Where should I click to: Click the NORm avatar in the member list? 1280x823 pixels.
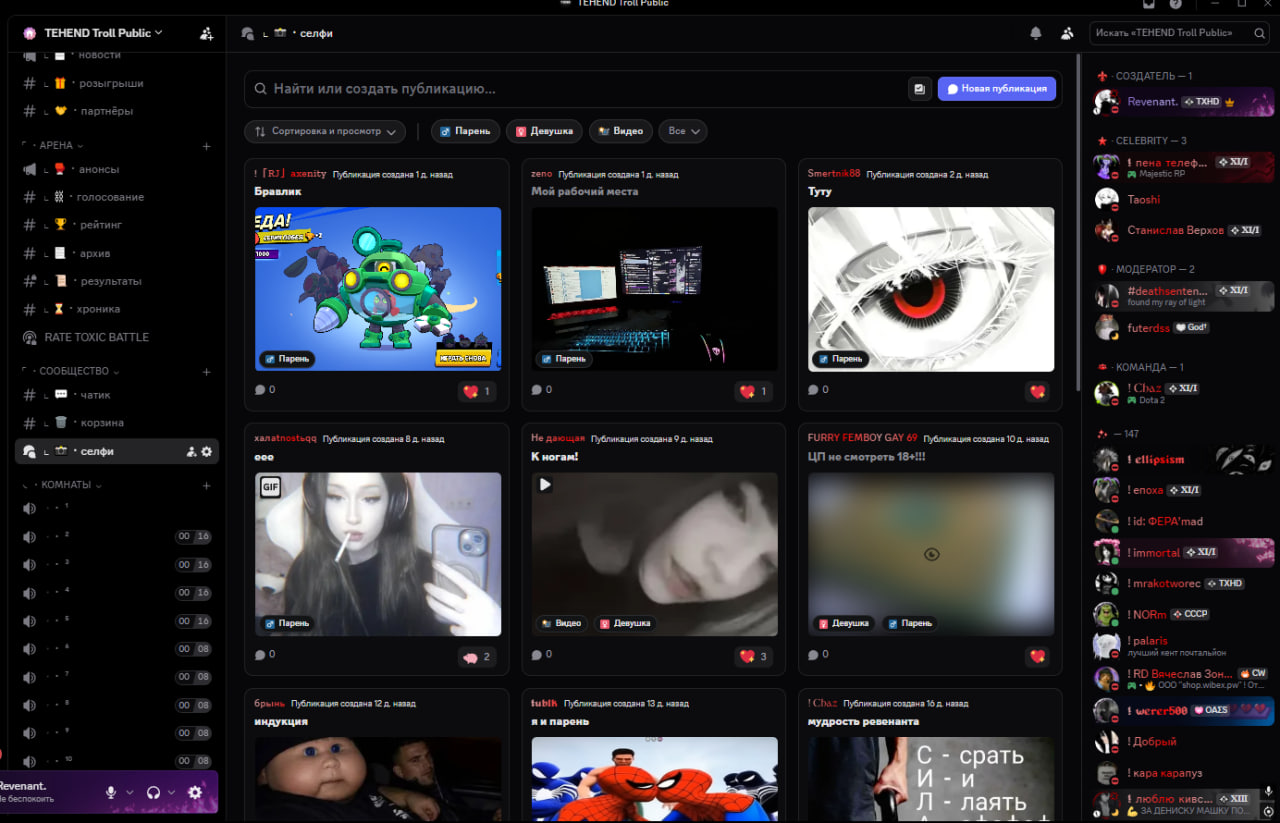pos(1106,614)
